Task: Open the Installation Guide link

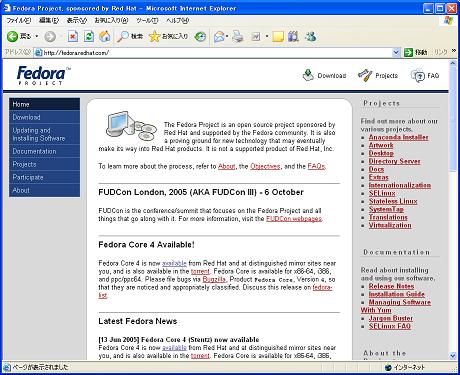Action: pyautogui.click(x=397, y=294)
